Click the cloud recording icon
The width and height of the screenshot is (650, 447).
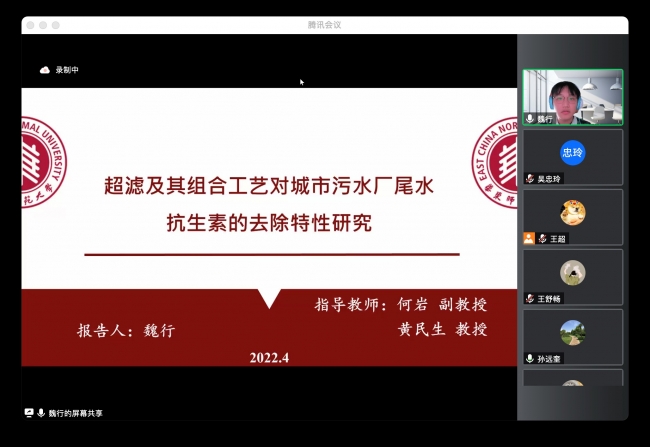click(44, 70)
